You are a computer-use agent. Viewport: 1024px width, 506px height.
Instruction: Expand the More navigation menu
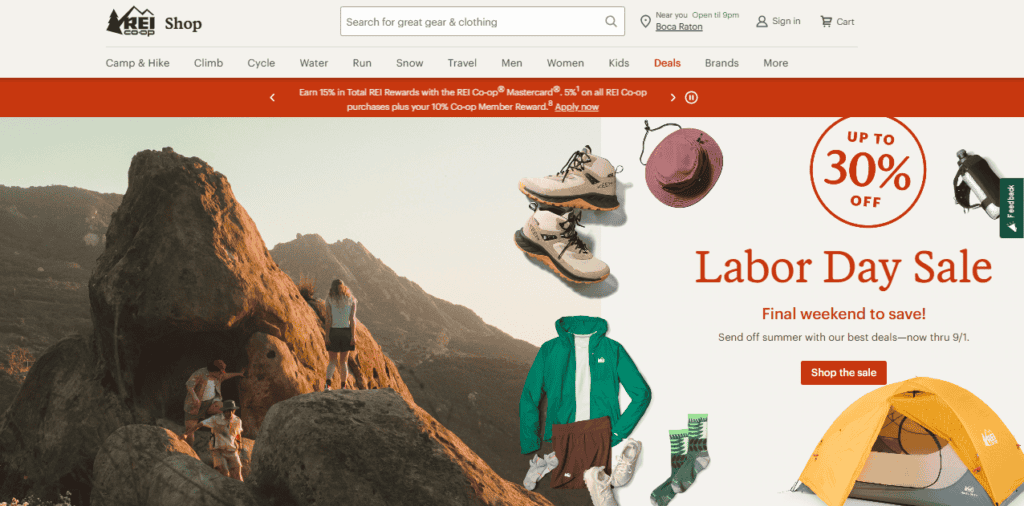(776, 63)
